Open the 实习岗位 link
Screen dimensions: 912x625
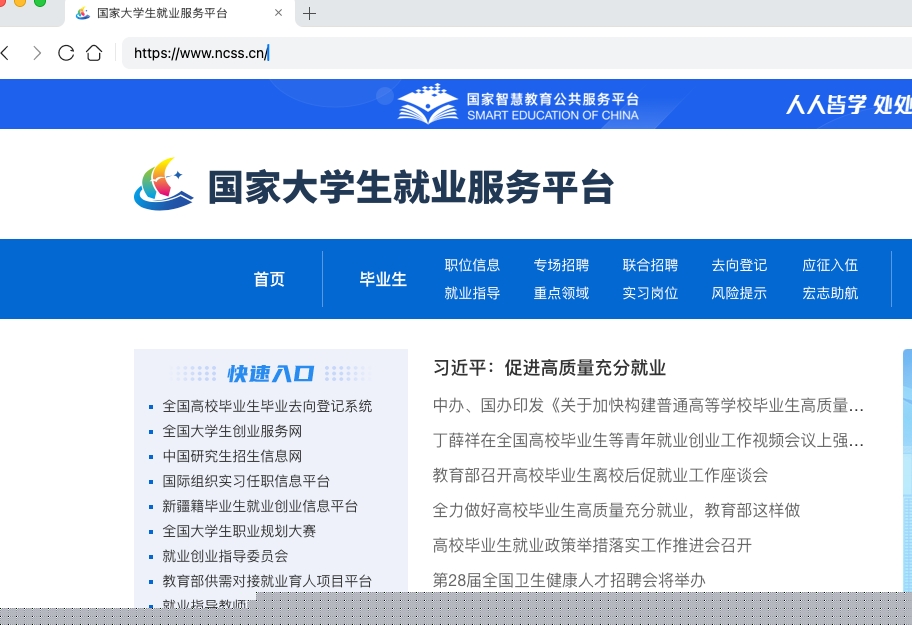(650, 293)
